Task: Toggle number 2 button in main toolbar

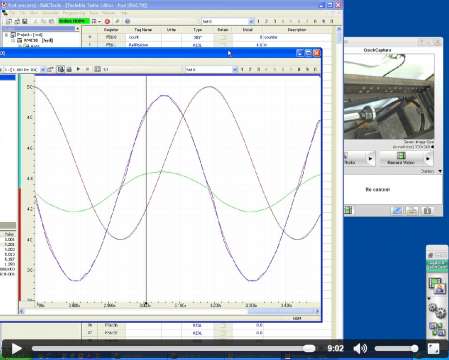Action: (266, 21)
